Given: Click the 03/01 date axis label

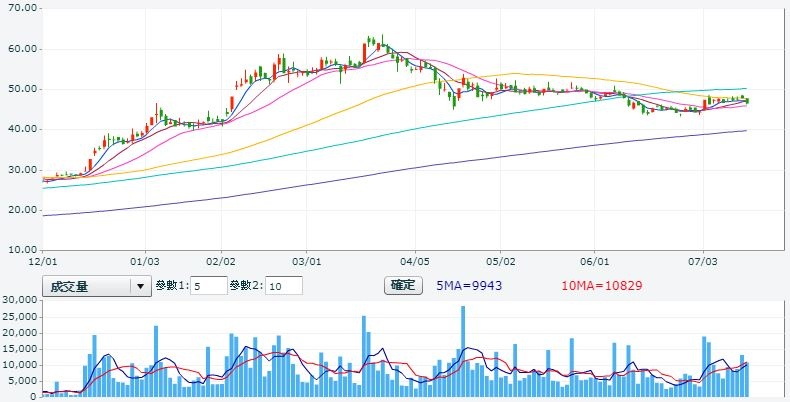Looking at the screenshot, I should coord(306,262).
